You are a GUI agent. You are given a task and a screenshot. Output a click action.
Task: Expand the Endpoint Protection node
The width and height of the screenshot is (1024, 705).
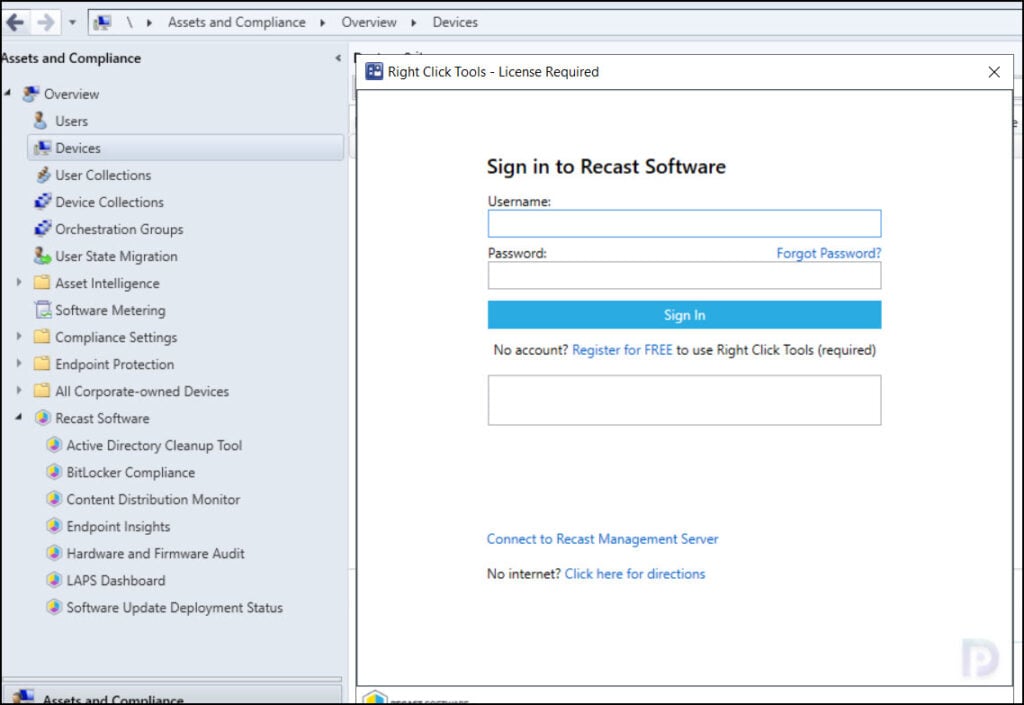(19, 364)
